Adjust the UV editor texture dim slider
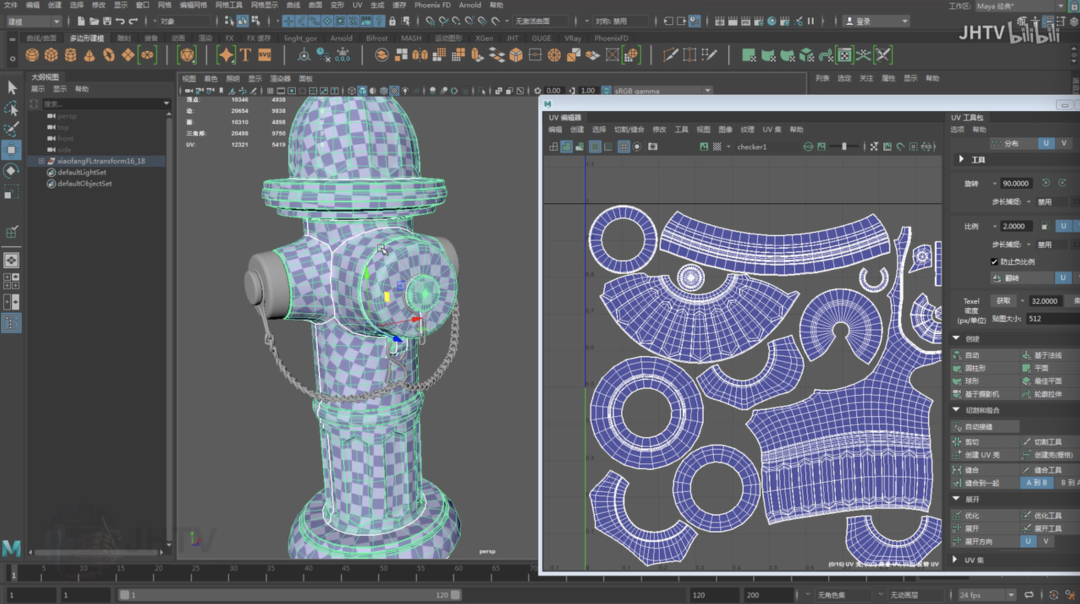The width and height of the screenshot is (1080, 604). pos(842,147)
